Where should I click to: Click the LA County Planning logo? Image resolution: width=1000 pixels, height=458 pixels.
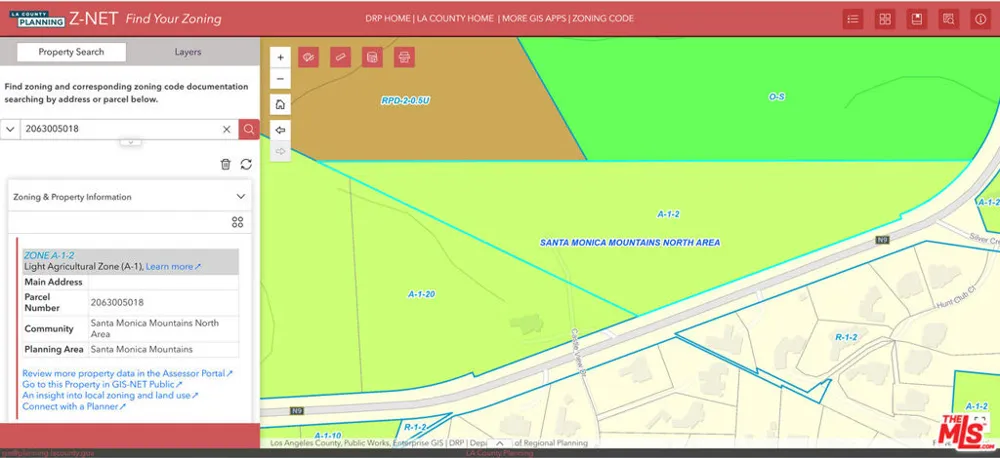click(38, 18)
